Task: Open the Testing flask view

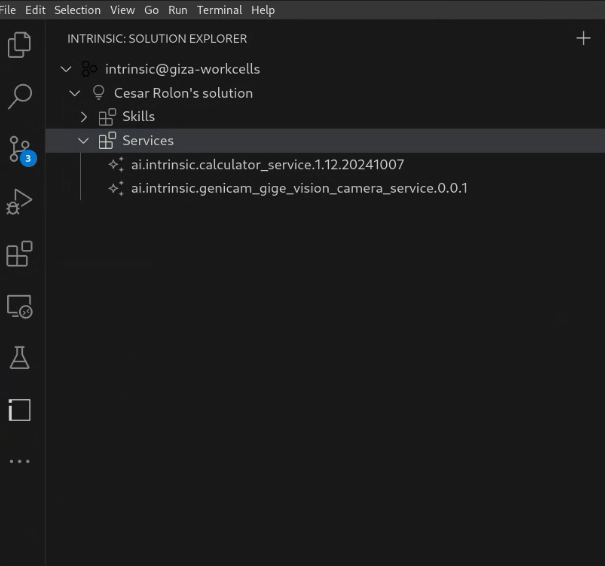Action: coord(19,358)
